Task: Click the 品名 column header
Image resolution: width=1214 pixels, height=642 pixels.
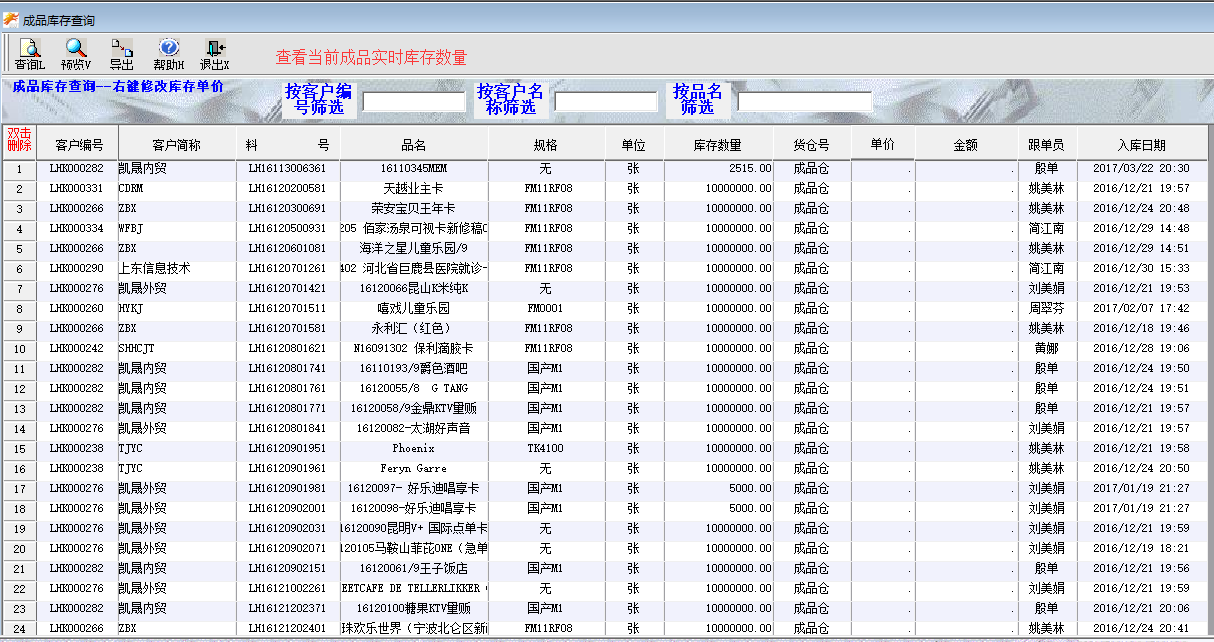Action: (414, 145)
